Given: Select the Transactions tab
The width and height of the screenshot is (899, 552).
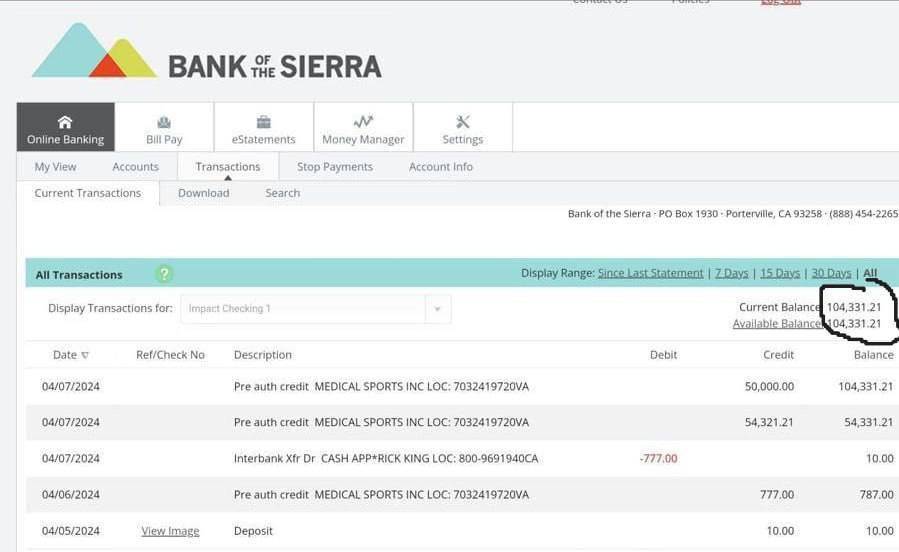Looking at the screenshot, I should [228, 167].
